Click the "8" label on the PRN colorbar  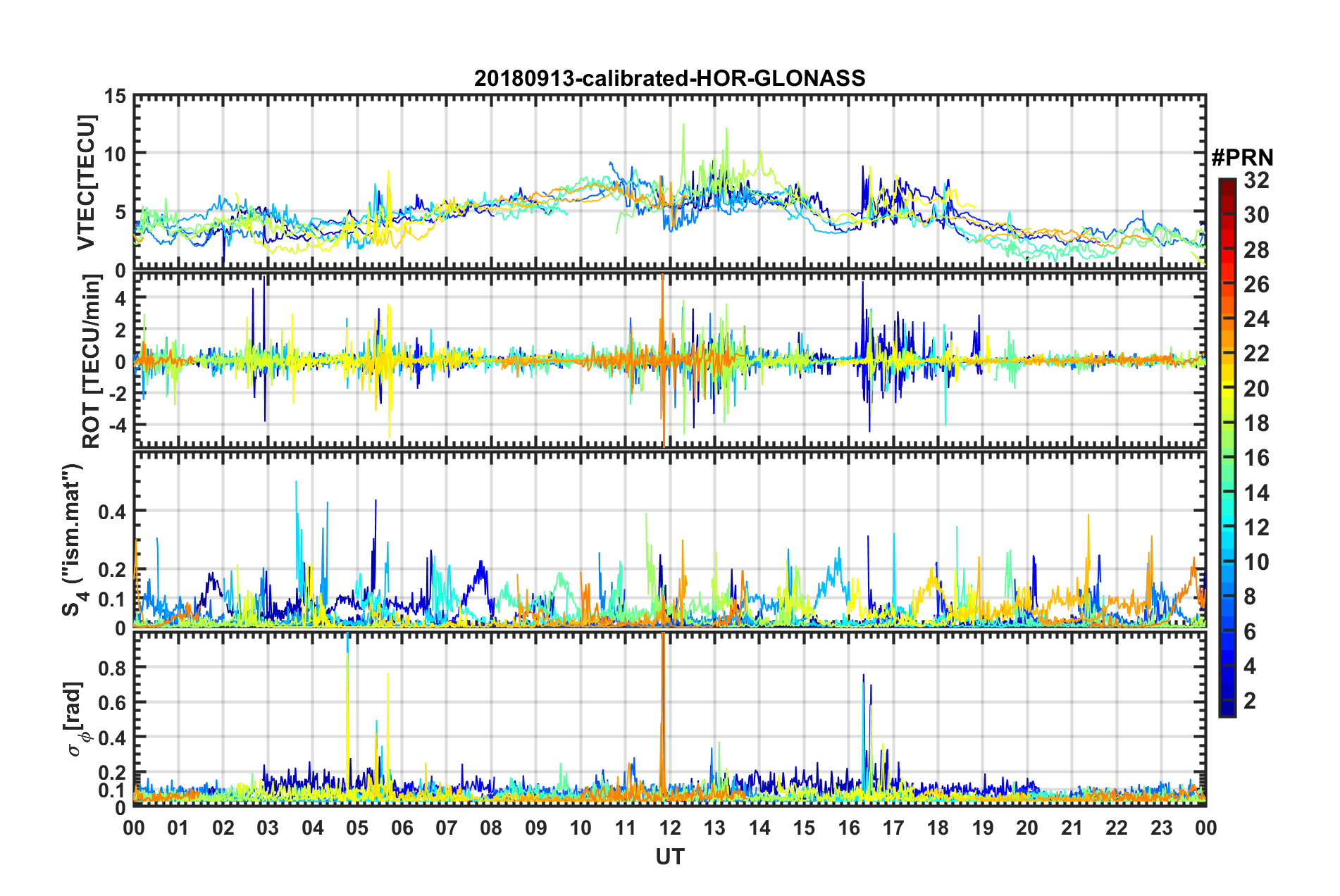tap(1250, 597)
